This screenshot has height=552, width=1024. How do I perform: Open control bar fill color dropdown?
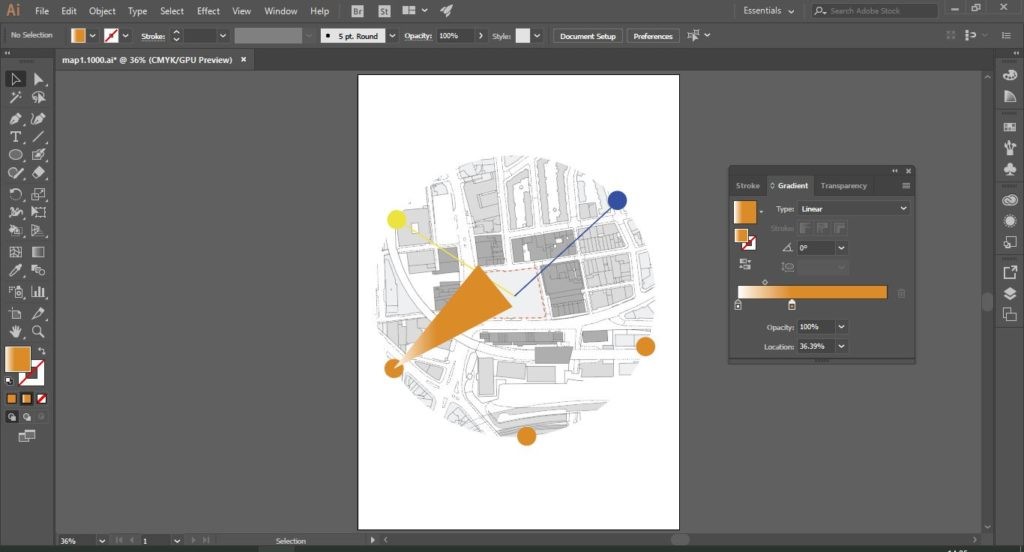tap(92, 36)
